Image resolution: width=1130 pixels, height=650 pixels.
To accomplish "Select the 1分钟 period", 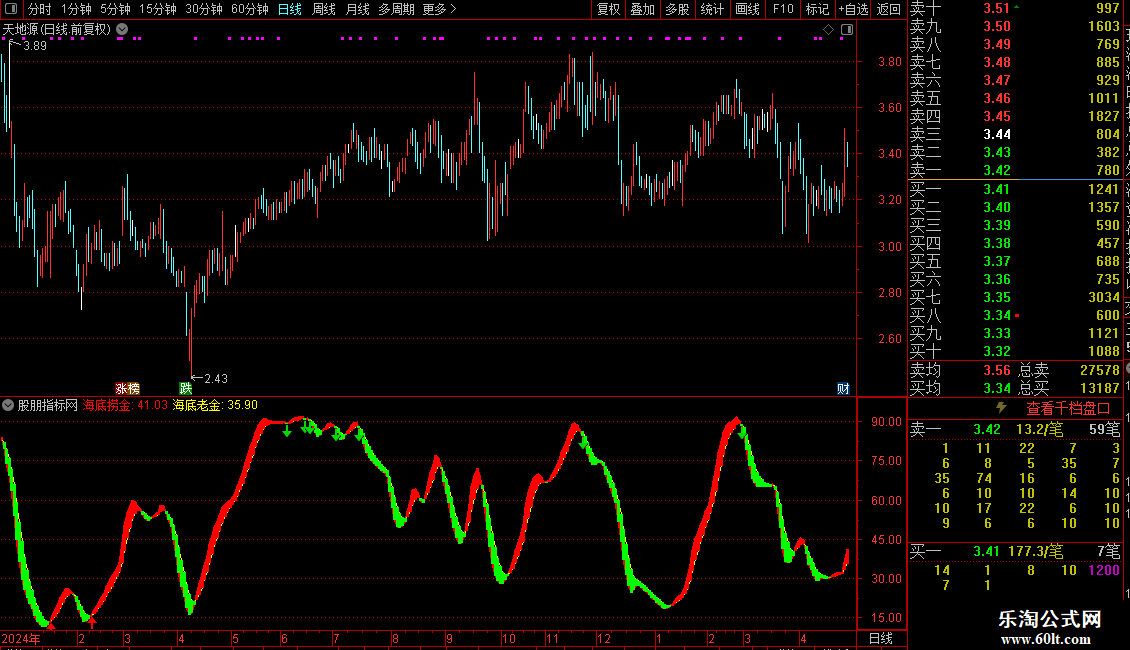I will pos(76,9).
